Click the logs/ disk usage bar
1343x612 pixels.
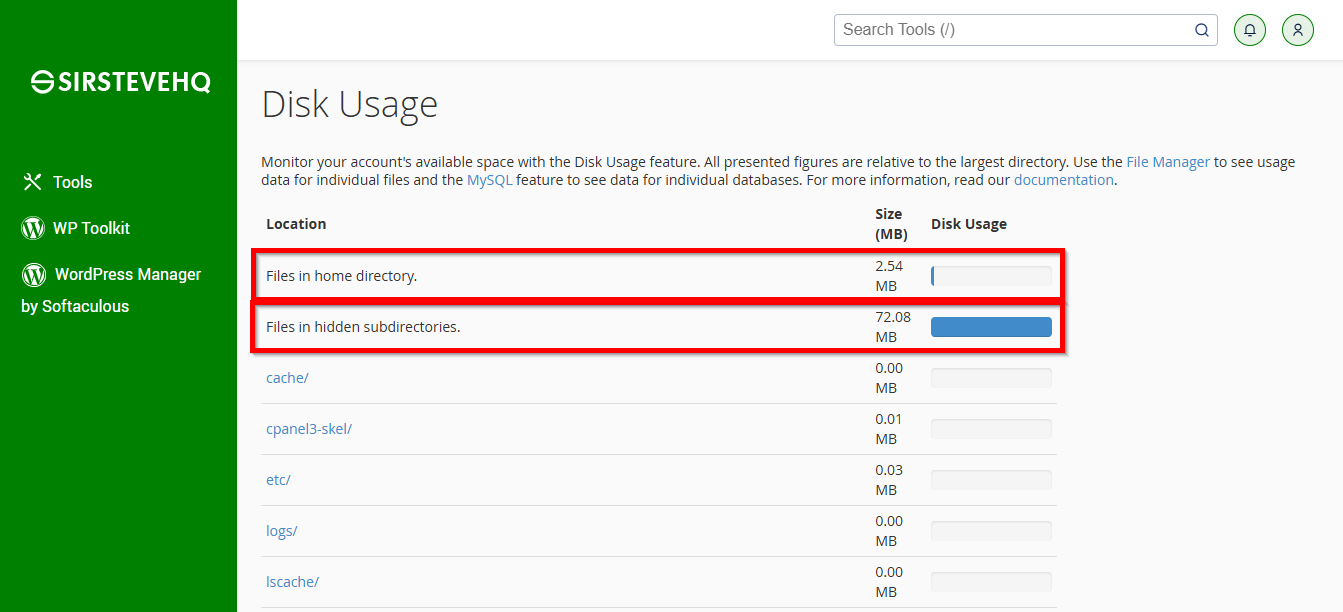click(x=991, y=531)
